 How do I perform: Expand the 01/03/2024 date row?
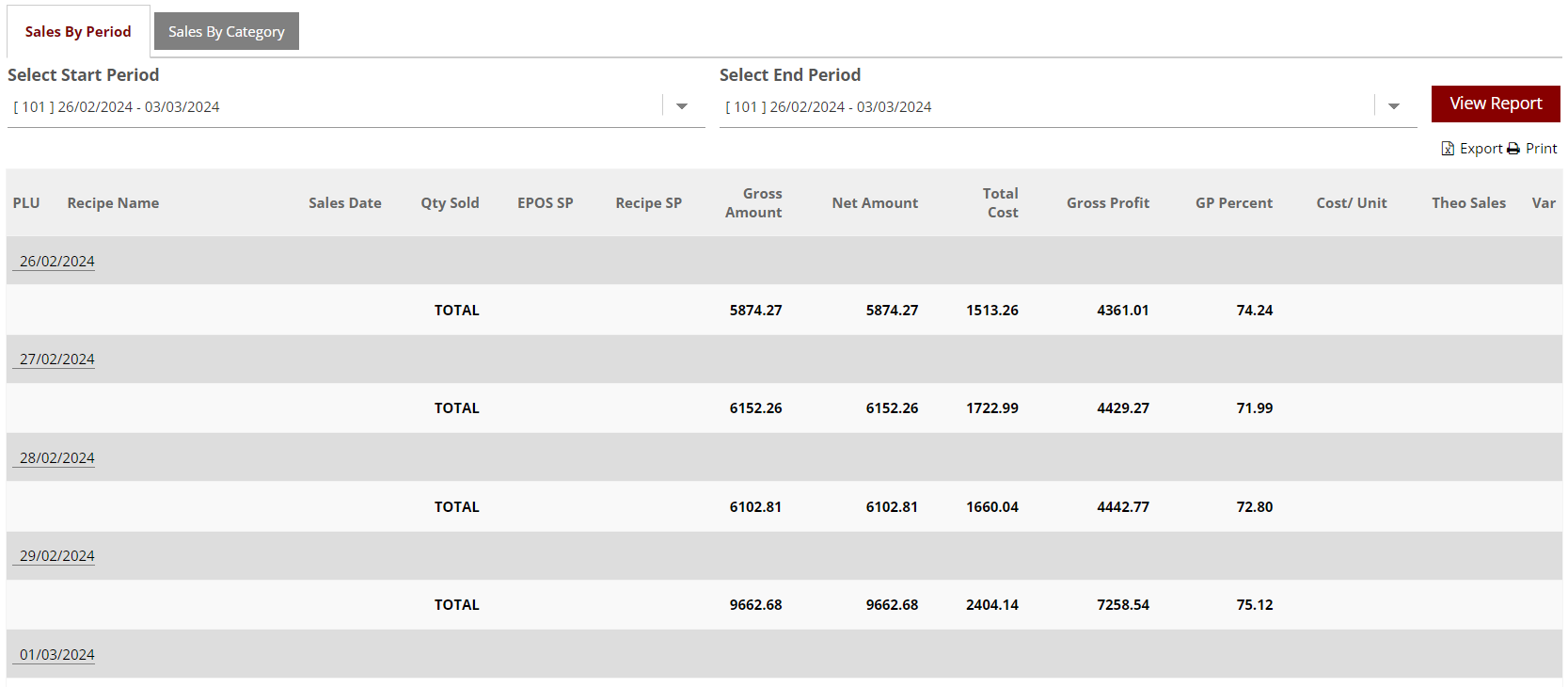pos(57,655)
